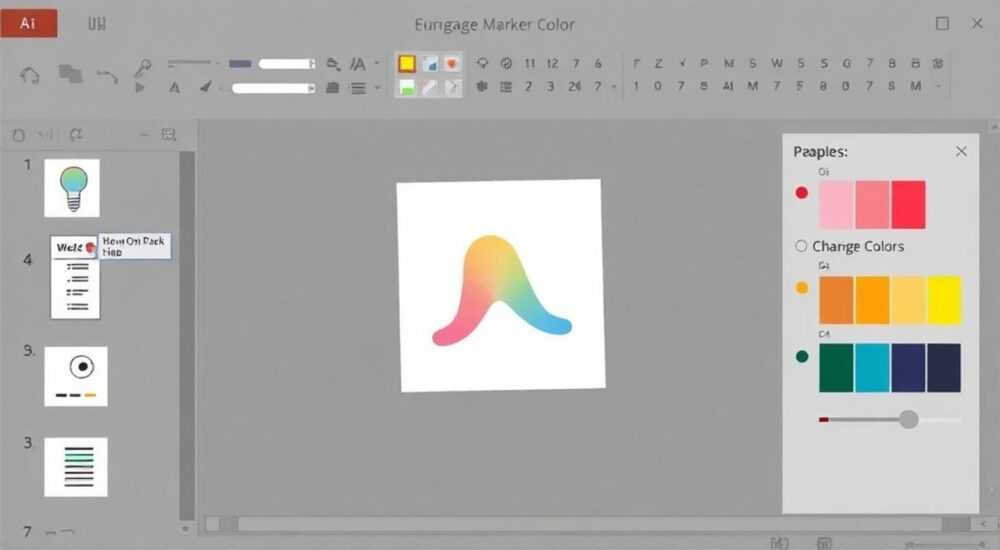The height and width of the screenshot is (550, 1000).
Task: Click the grid view icon in slide panel
Action: [x=168, y=134]
